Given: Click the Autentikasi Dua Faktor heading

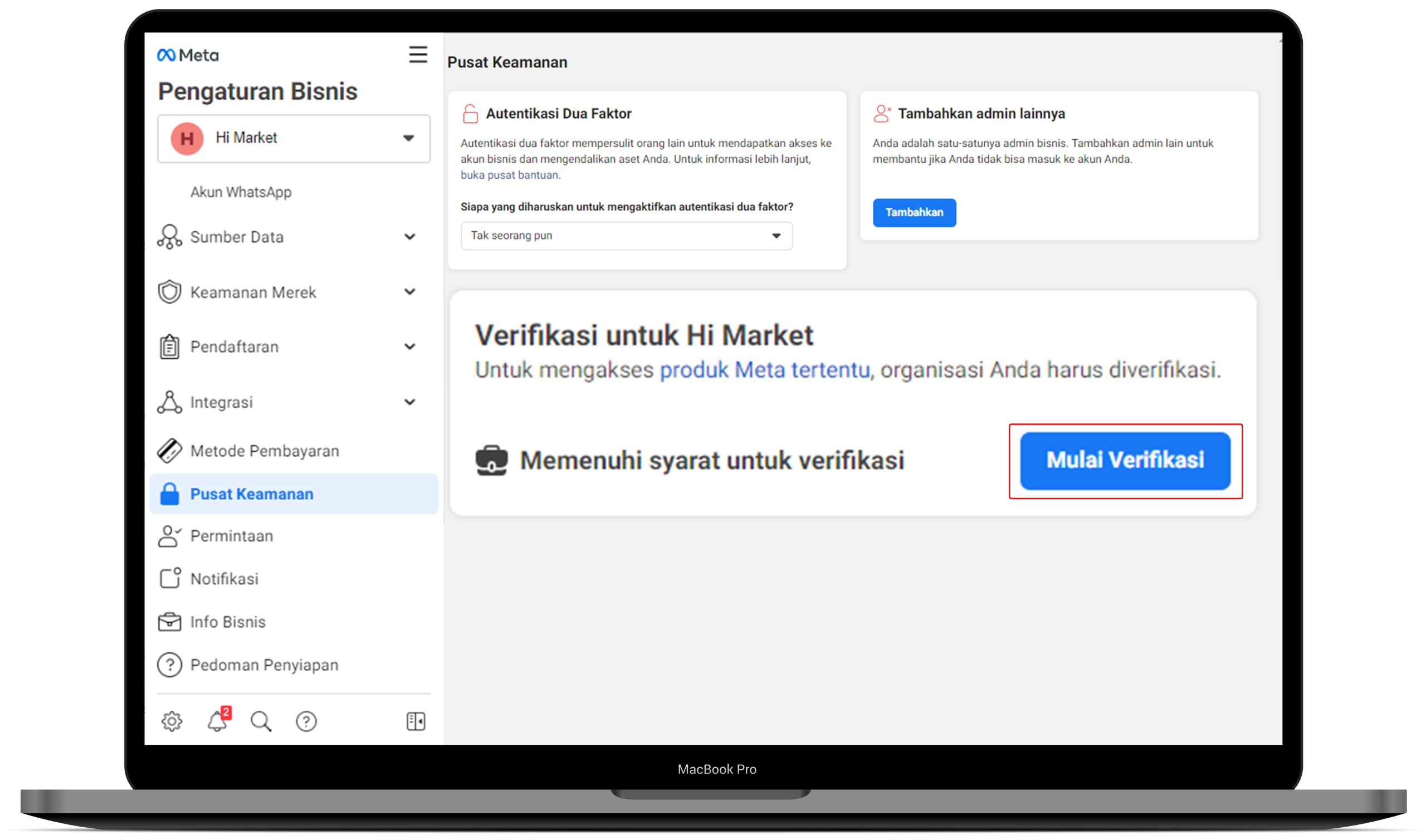Looking at the screenshot, I should [559, 113].
